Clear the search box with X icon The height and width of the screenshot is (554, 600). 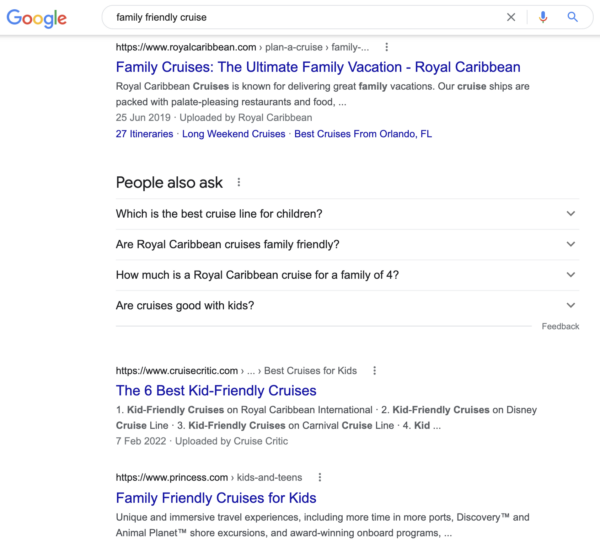coord(511,17)
